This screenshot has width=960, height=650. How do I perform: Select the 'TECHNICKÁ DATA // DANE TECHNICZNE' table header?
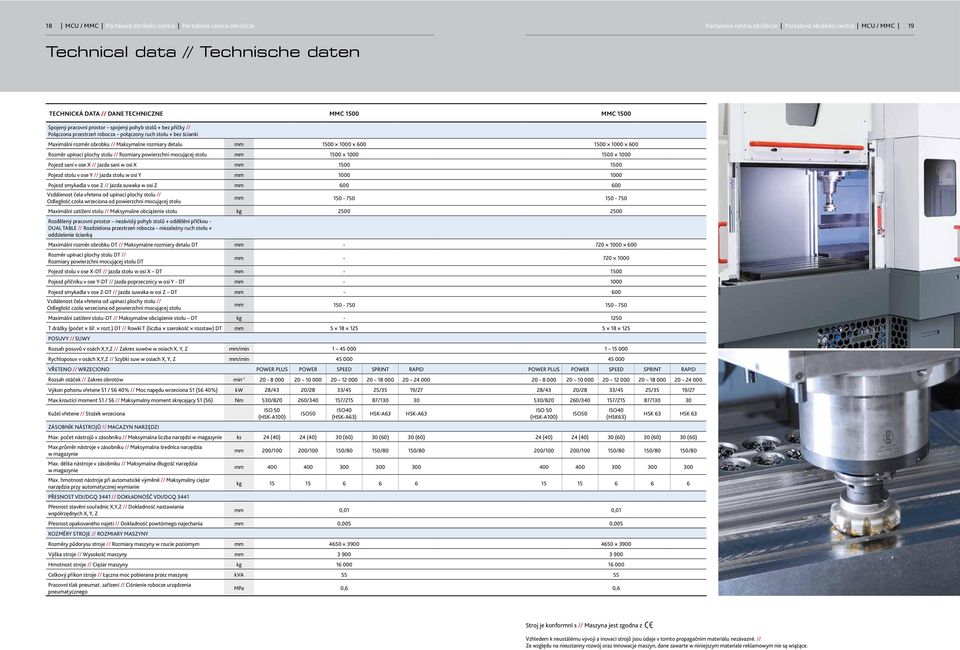[106, 114]
